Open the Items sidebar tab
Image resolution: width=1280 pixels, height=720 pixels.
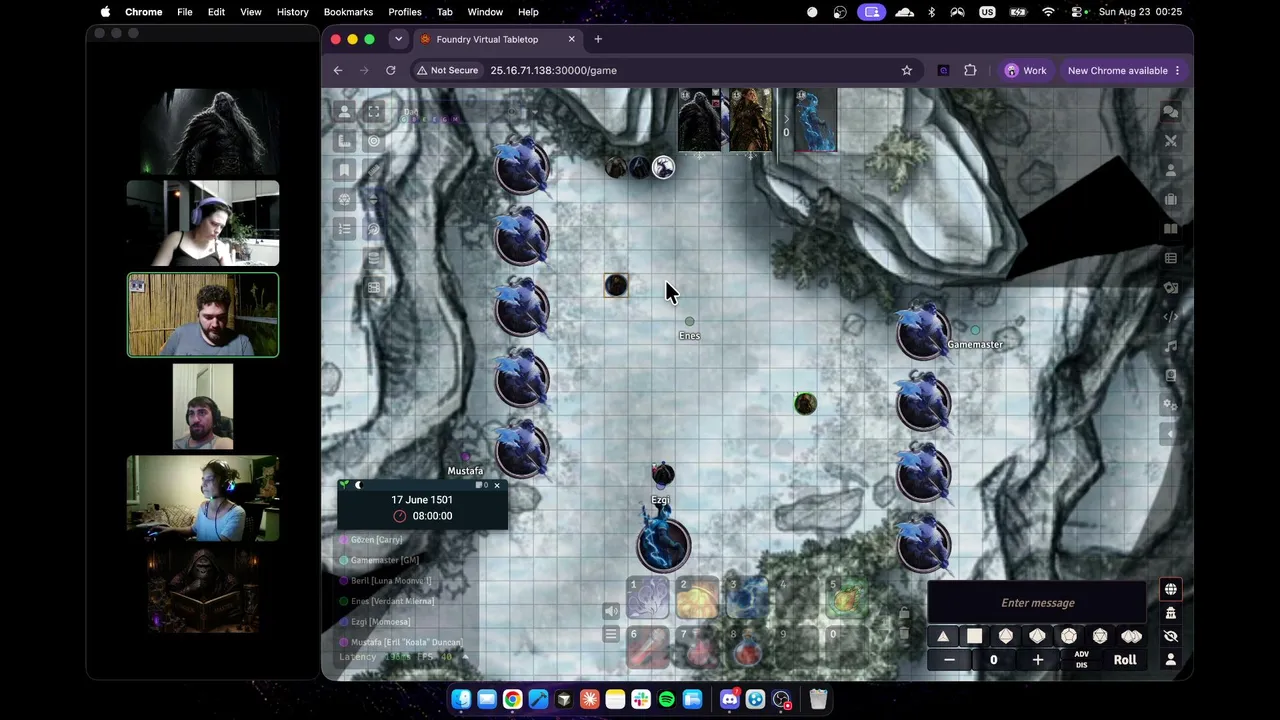(x=1171, y=199)
